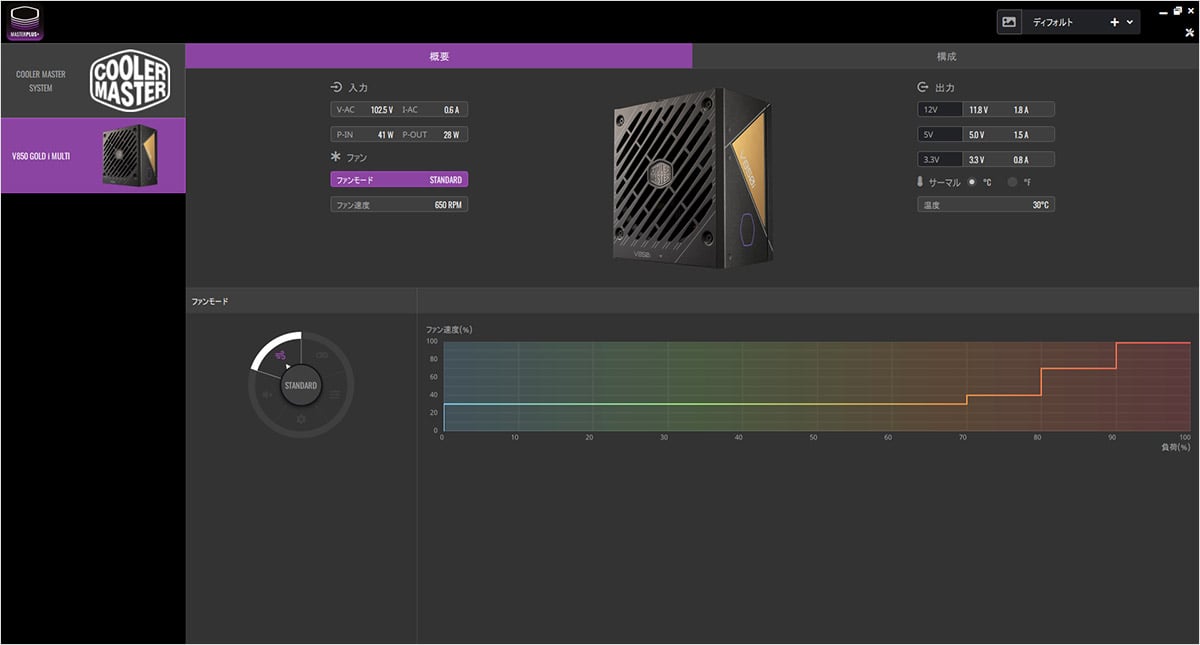Click the ファンモード STANDARD field
This screenshot has width=1200, height=645.
click(x=399, y=180)
